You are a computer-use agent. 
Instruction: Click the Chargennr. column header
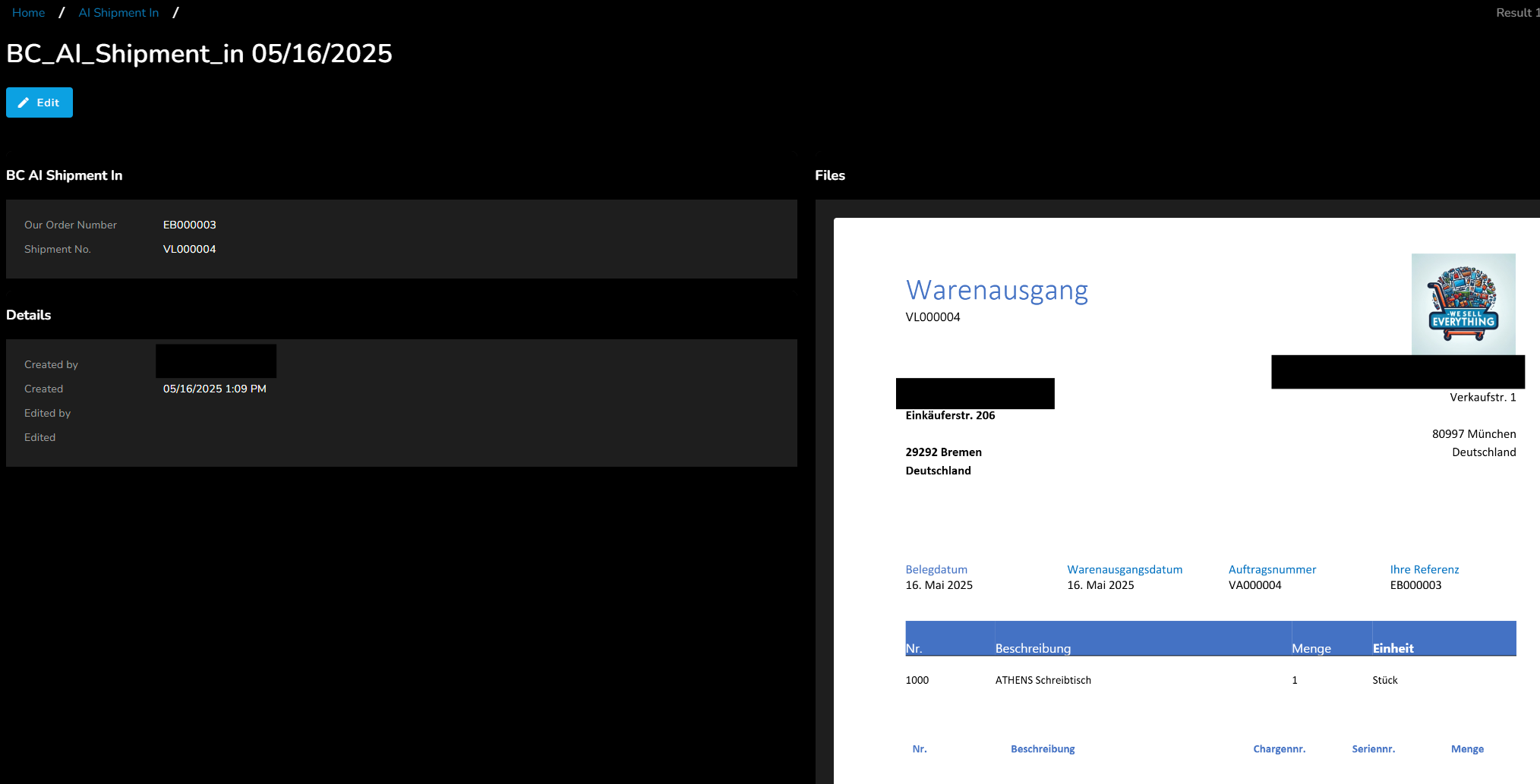pos(1279,749)
